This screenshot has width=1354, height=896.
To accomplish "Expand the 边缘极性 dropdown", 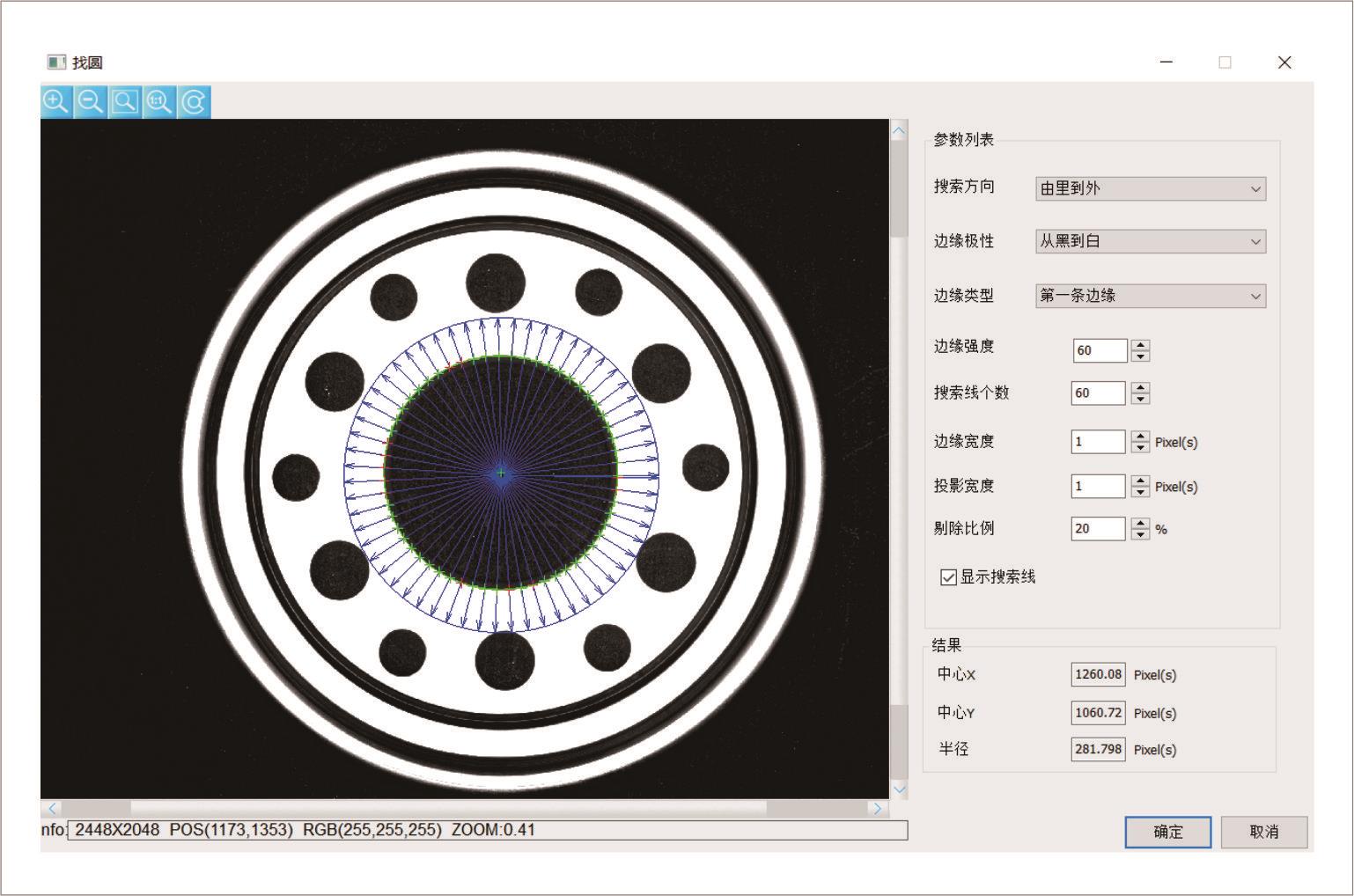I will (x=1150, y=241).
